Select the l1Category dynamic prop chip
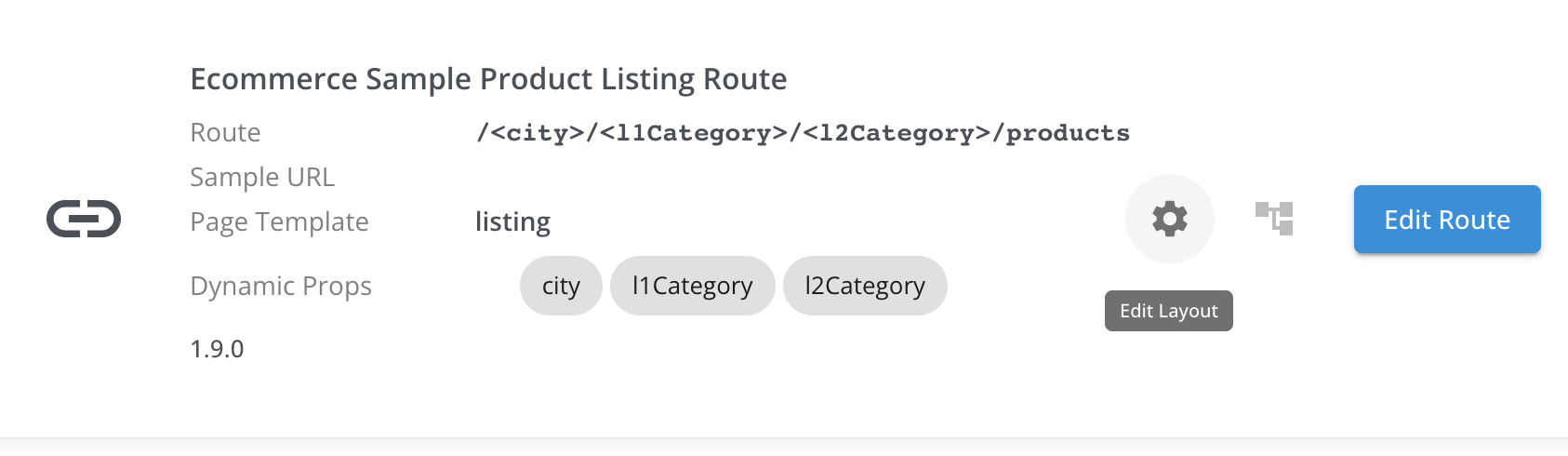 693,286
